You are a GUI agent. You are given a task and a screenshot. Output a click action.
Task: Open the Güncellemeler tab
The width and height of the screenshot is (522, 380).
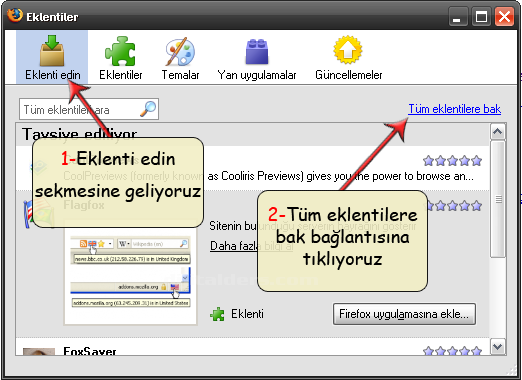pyautogui.click(x=348, y=57)
